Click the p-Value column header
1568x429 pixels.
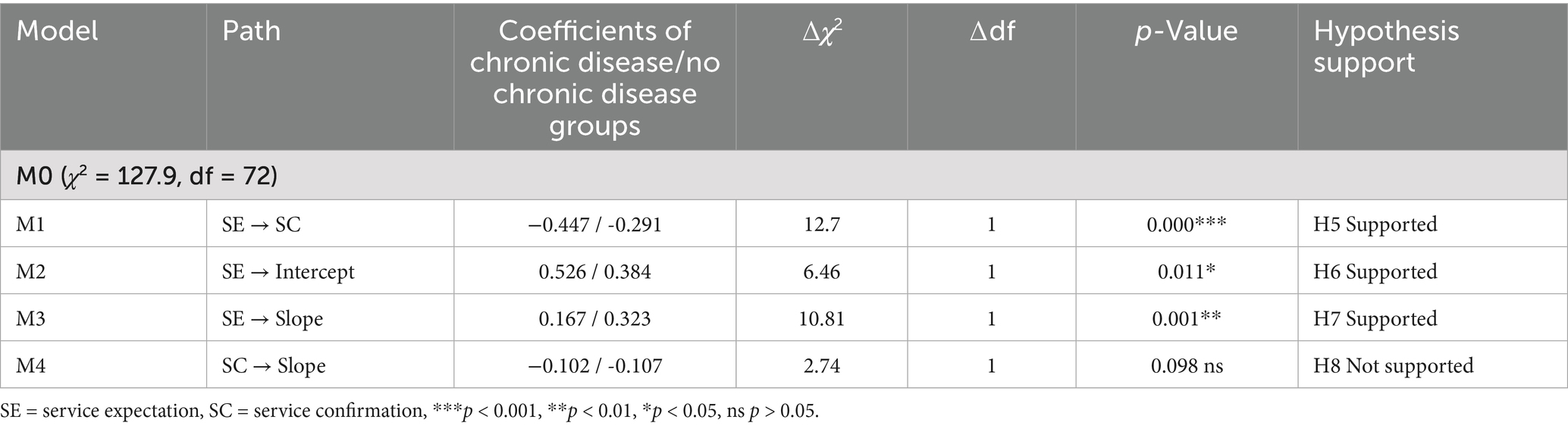1186,31
